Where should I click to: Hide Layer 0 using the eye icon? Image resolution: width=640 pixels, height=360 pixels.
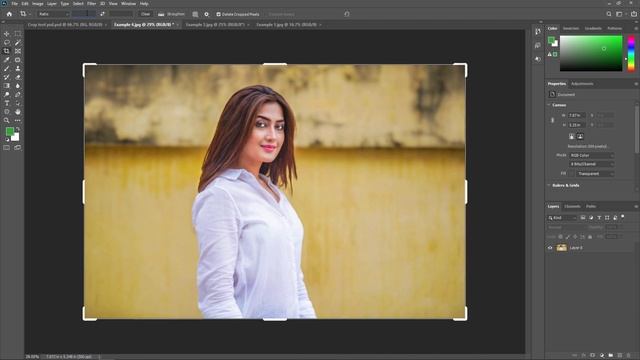[x=550, y=248]
